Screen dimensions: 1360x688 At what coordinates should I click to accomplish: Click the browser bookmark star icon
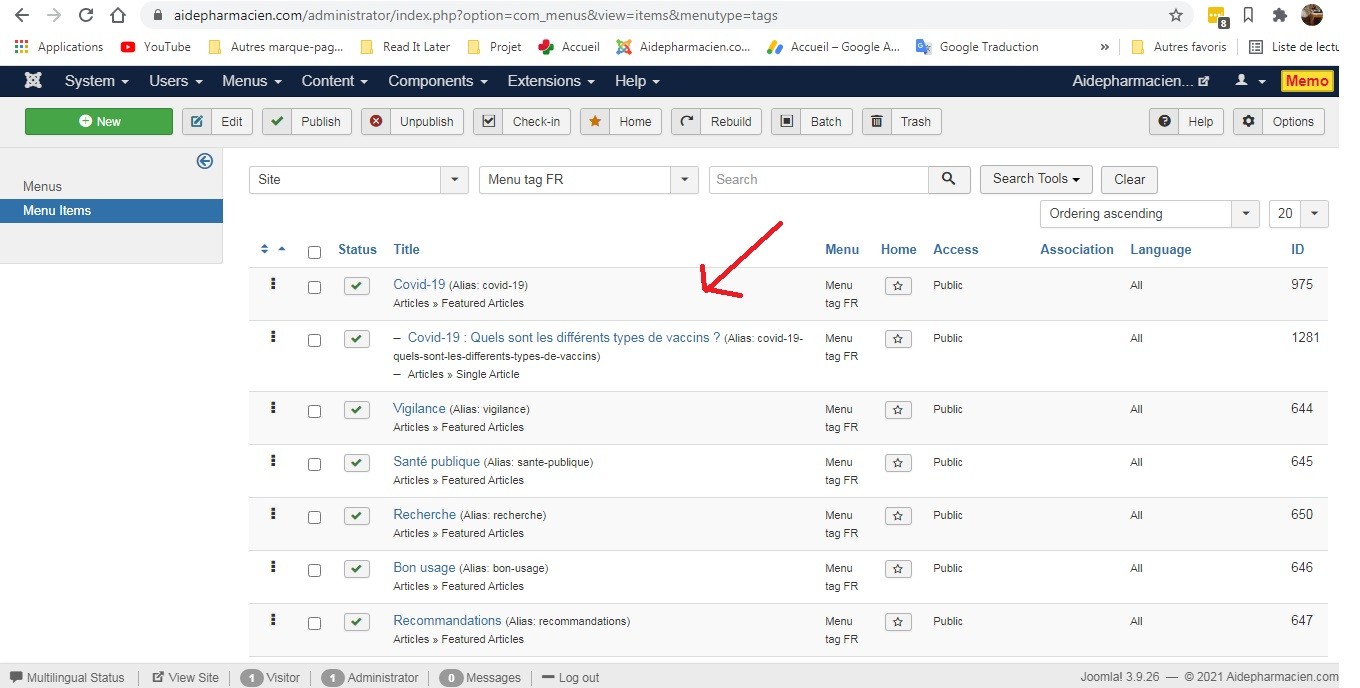click(1176, 15)
